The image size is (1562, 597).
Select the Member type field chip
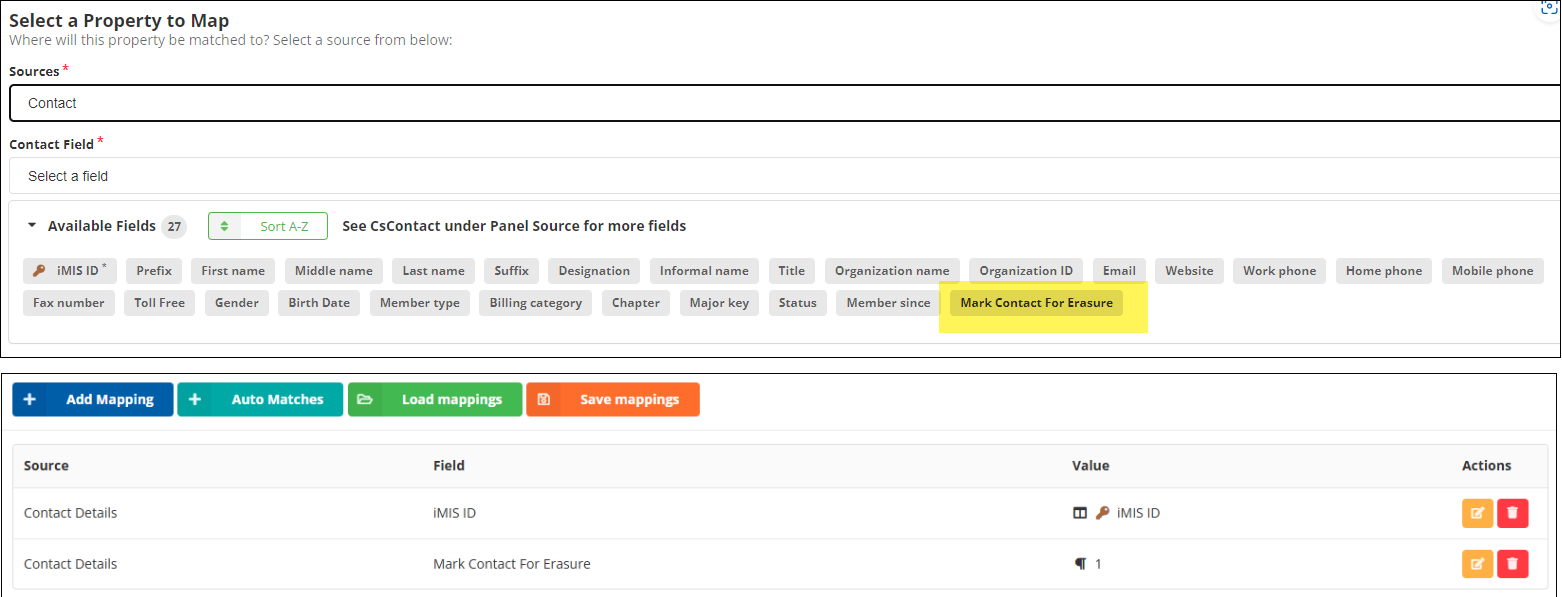click(420, 303)
